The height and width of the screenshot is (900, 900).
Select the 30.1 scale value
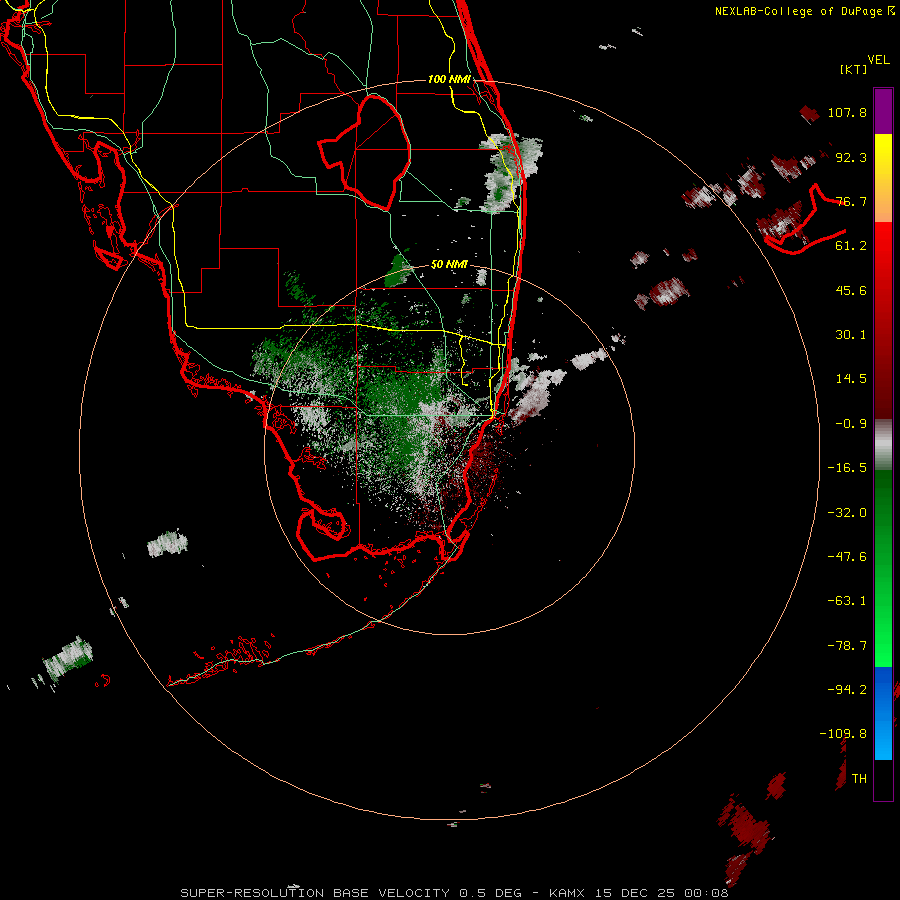point(851,335)
